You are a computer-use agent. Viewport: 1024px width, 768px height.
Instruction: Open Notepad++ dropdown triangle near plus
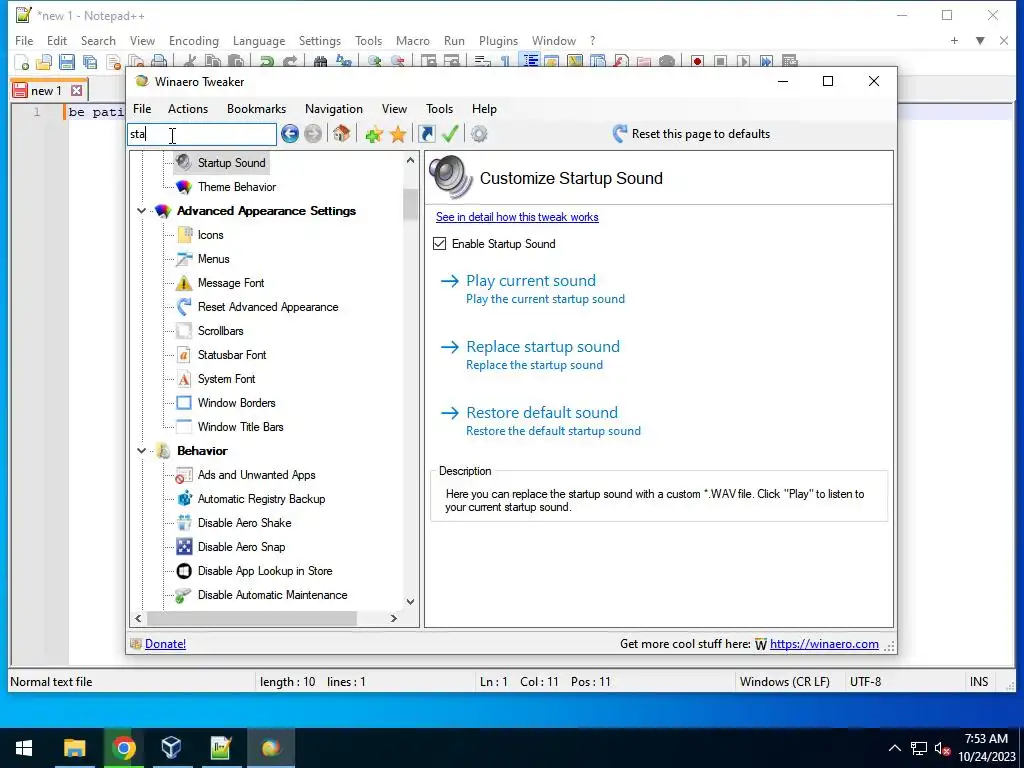coord(980,40)
